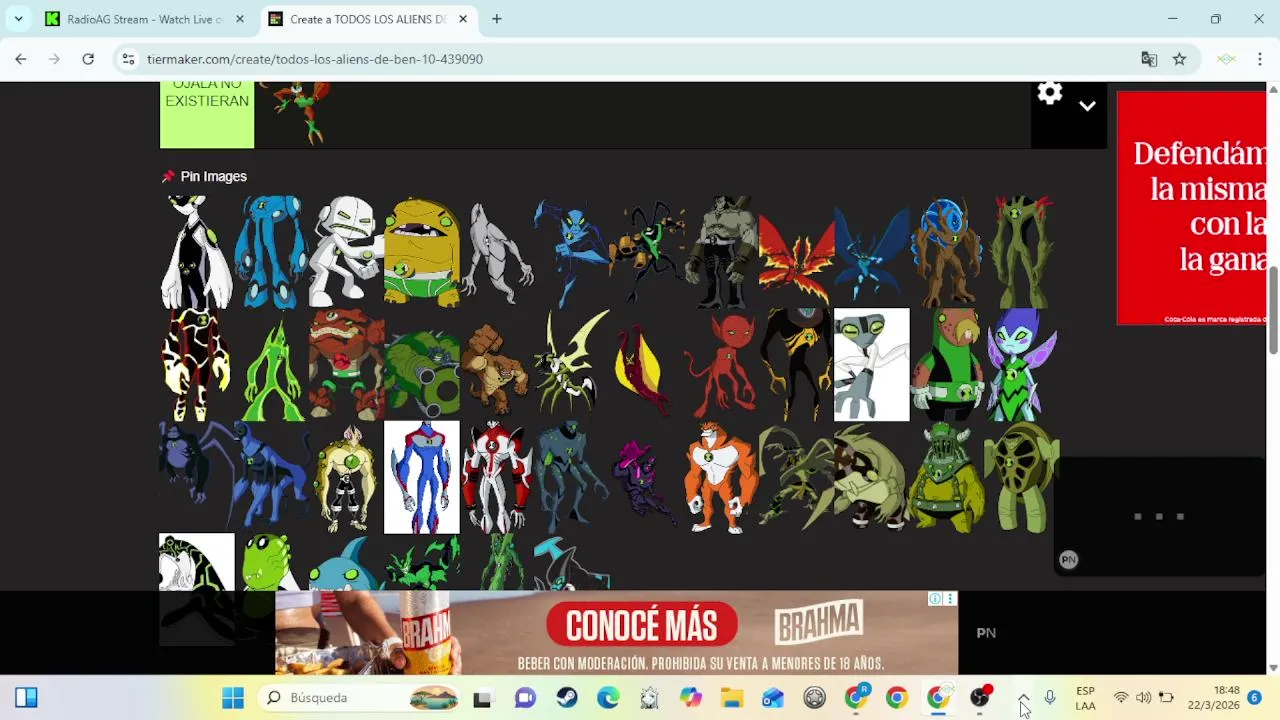
Task: Open a new browser tab
Action: click(496, 19)
